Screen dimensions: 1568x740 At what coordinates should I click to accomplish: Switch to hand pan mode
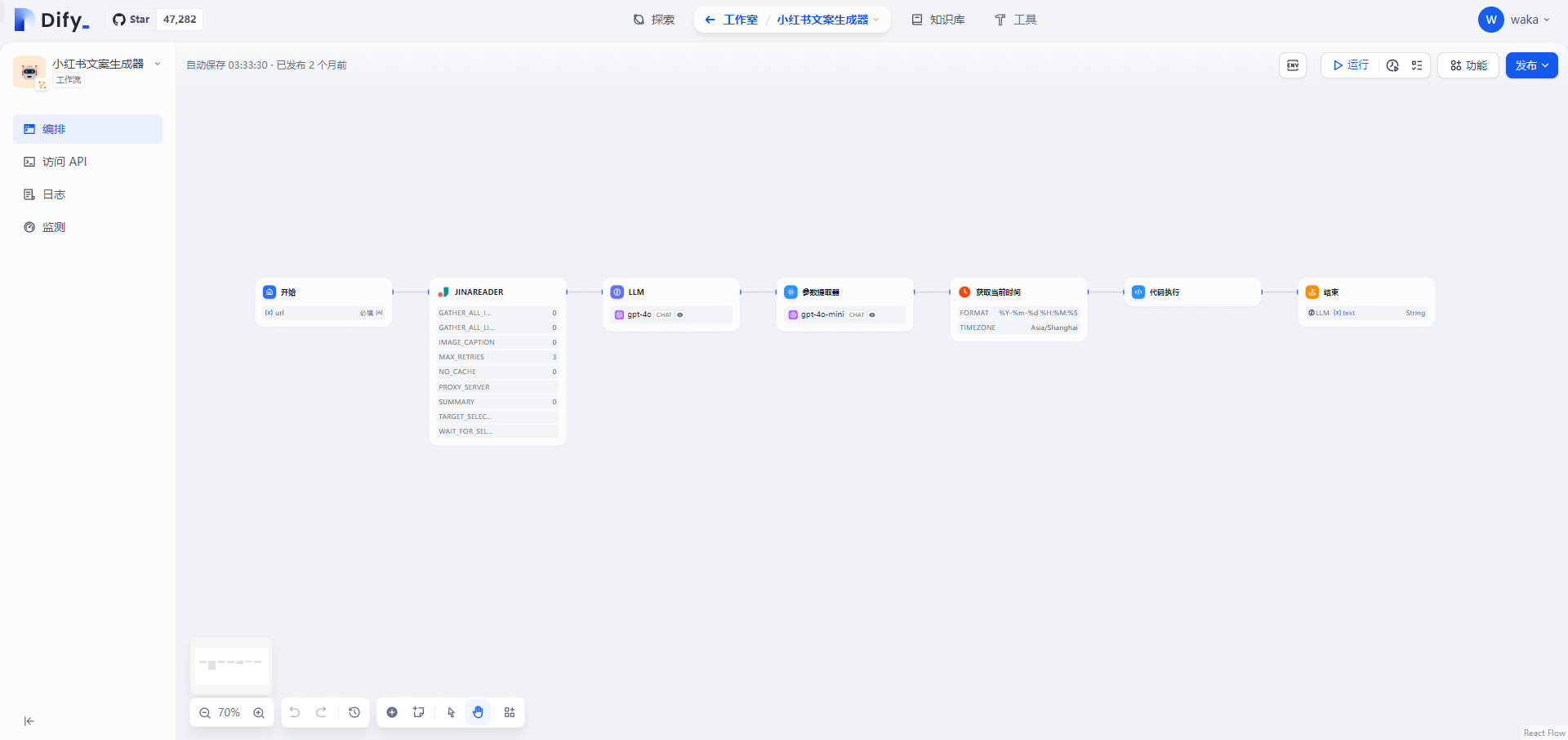(478, 712)
